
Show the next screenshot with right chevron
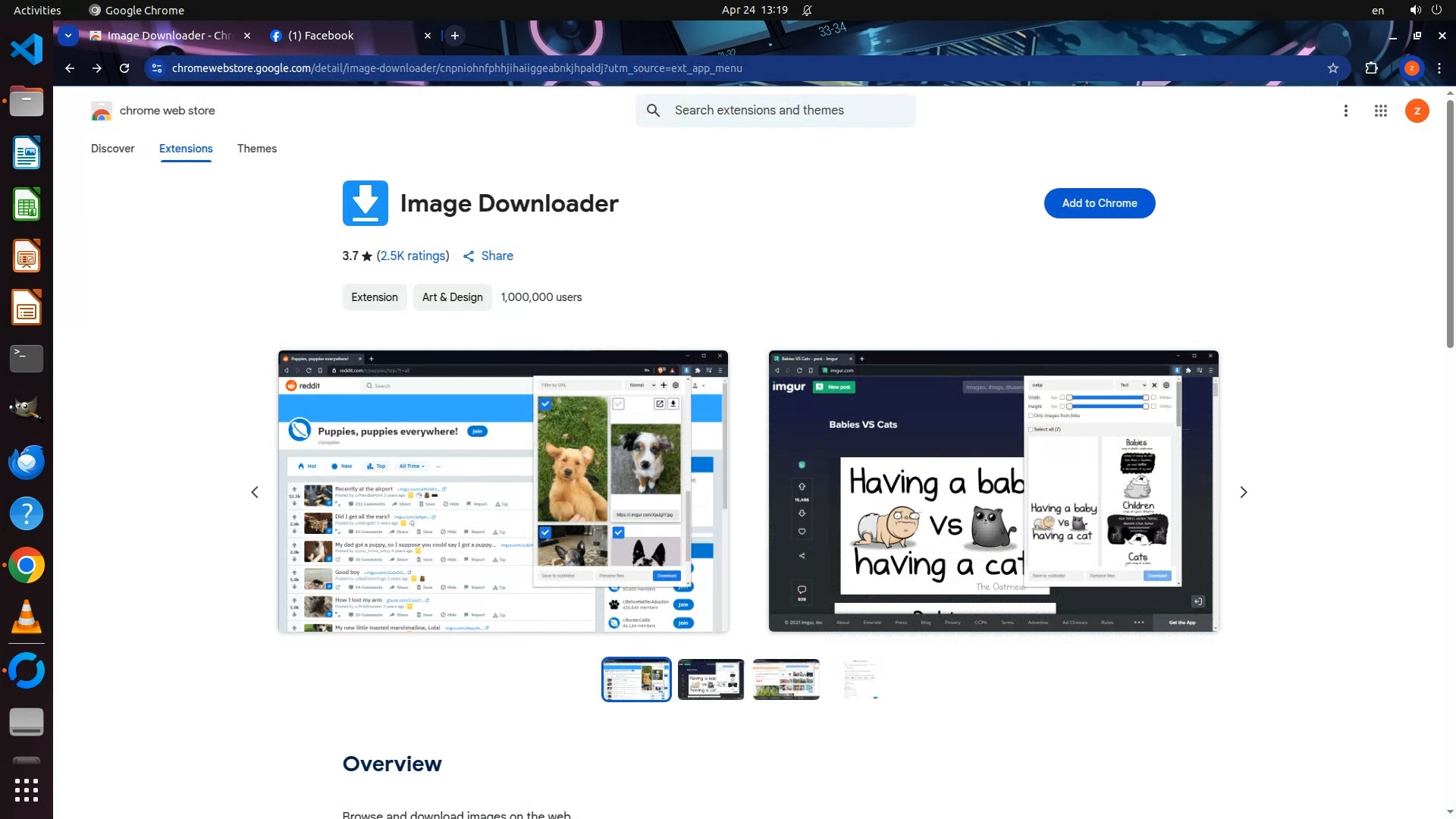click(x=1243, y=492)
